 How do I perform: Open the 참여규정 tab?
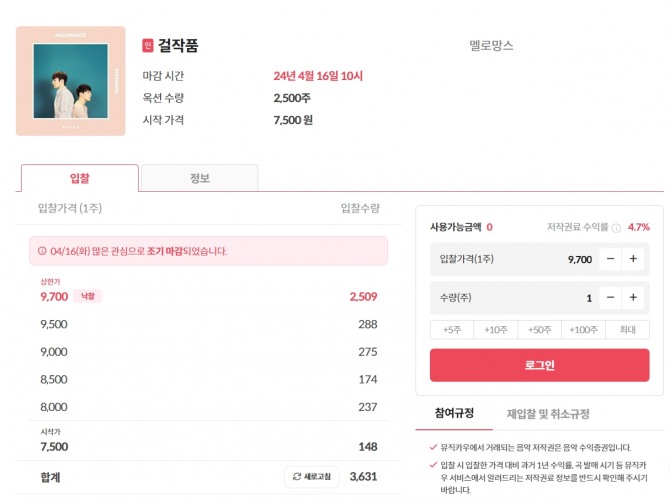pos(454,413)
